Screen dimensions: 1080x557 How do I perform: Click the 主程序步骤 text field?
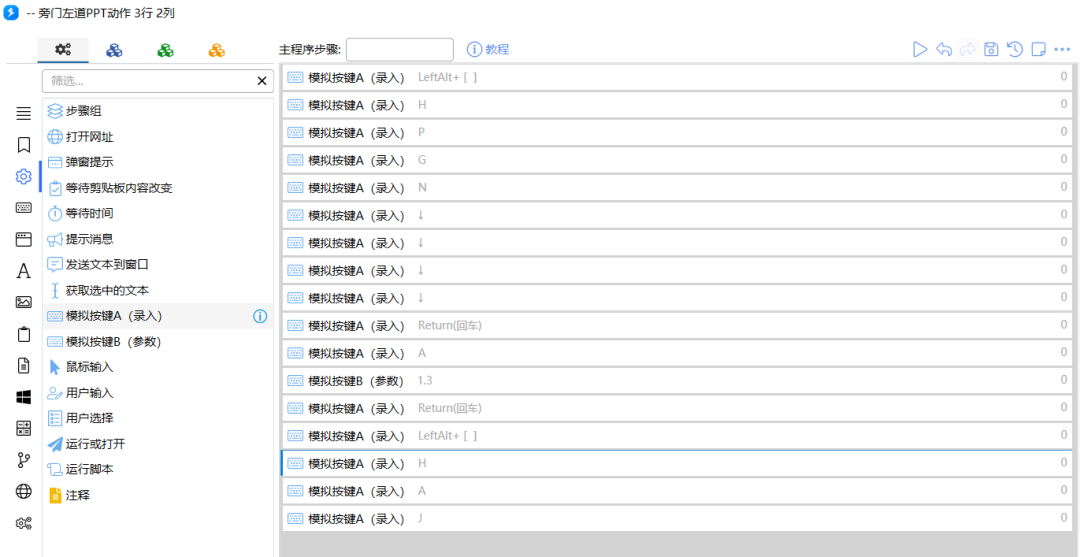[x=399, y=49]
